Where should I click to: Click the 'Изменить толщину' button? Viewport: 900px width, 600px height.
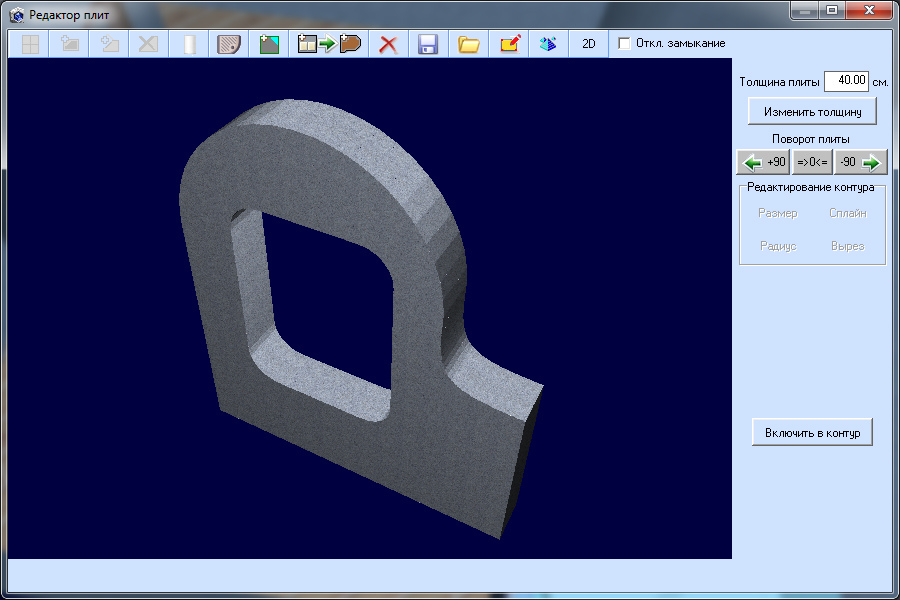tap(812, 111)
